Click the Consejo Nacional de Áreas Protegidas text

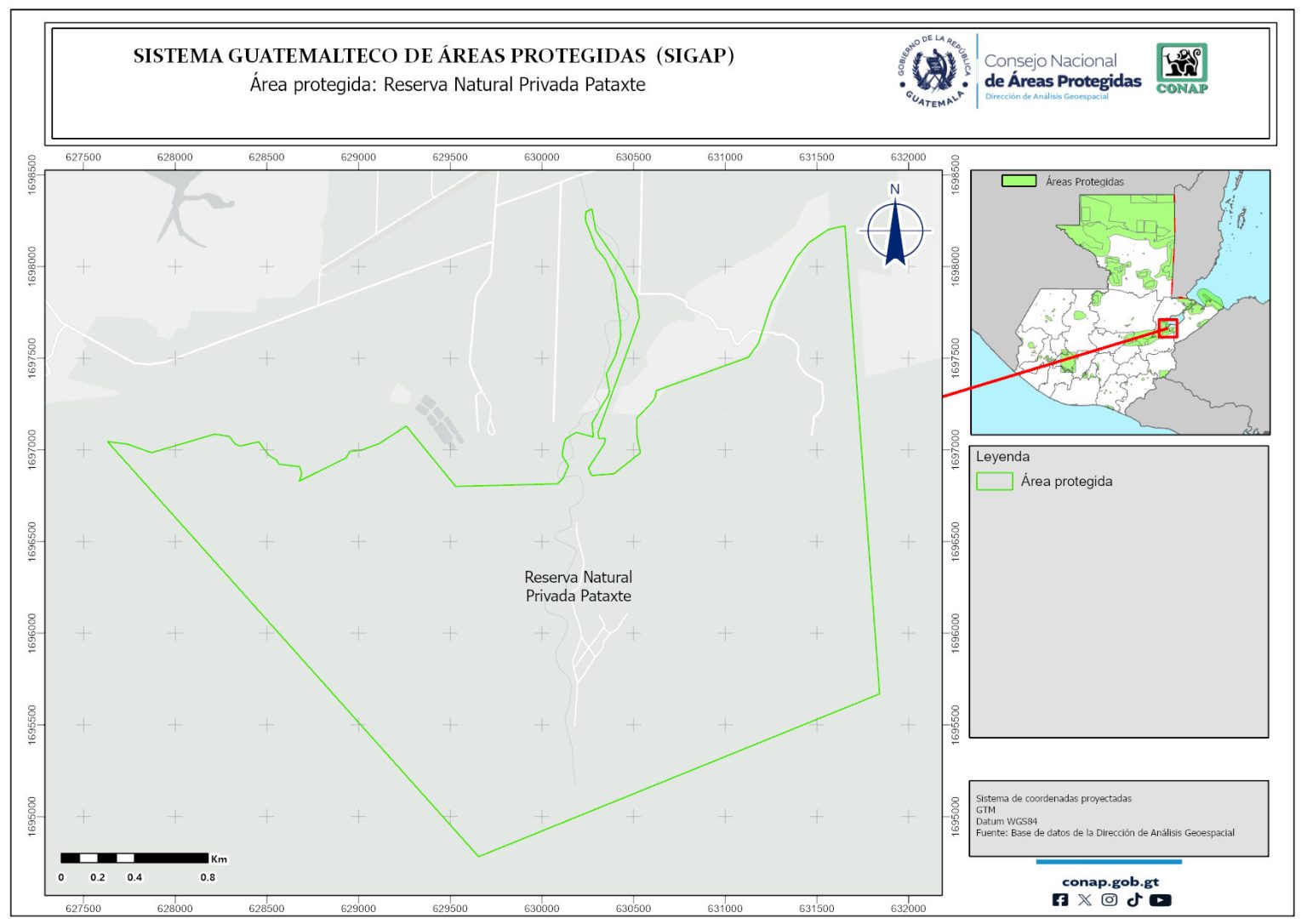[x=1062, y=72]
